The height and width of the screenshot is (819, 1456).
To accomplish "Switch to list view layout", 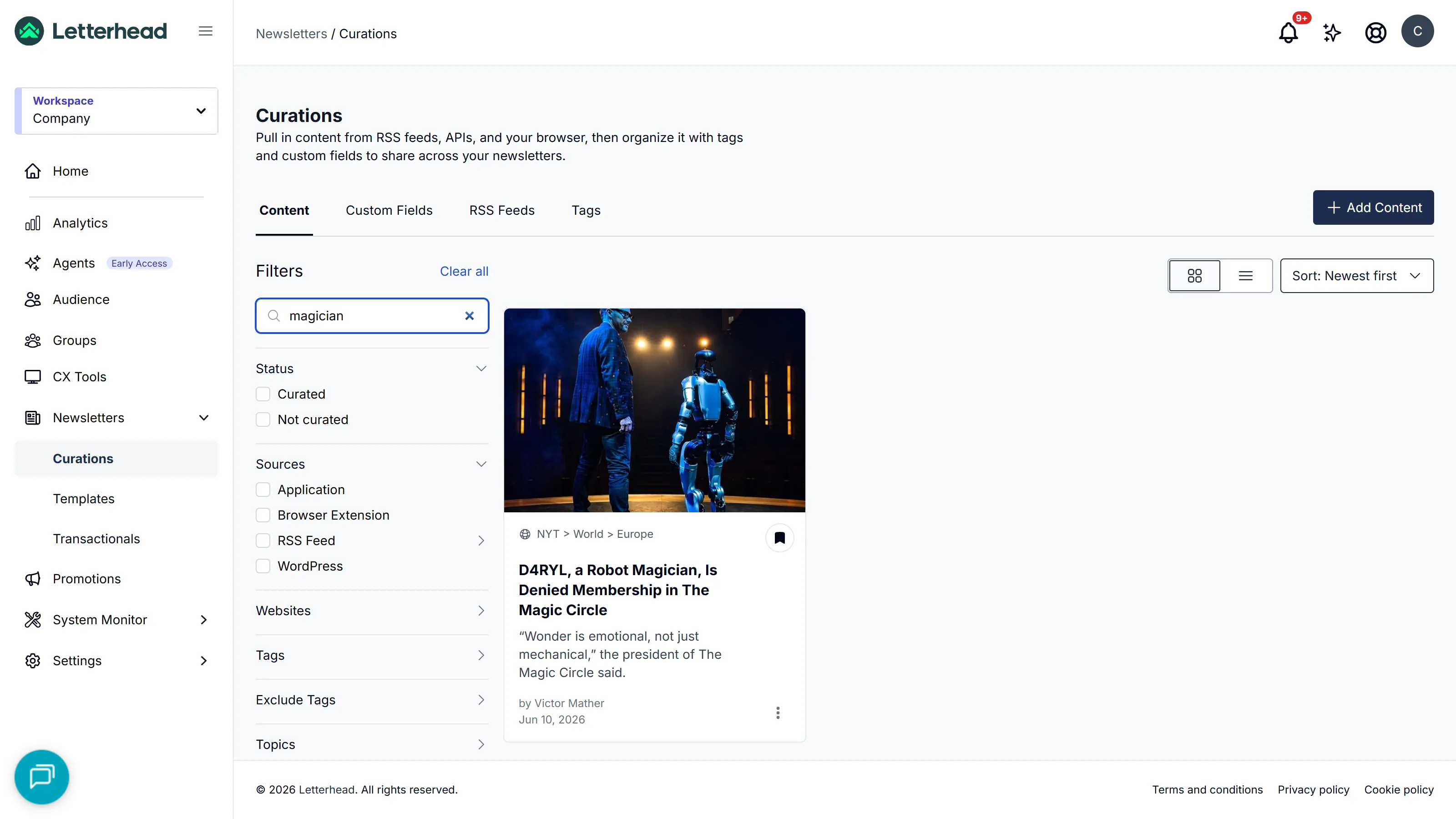I will pyautogui.click(x=1246, y=276).
